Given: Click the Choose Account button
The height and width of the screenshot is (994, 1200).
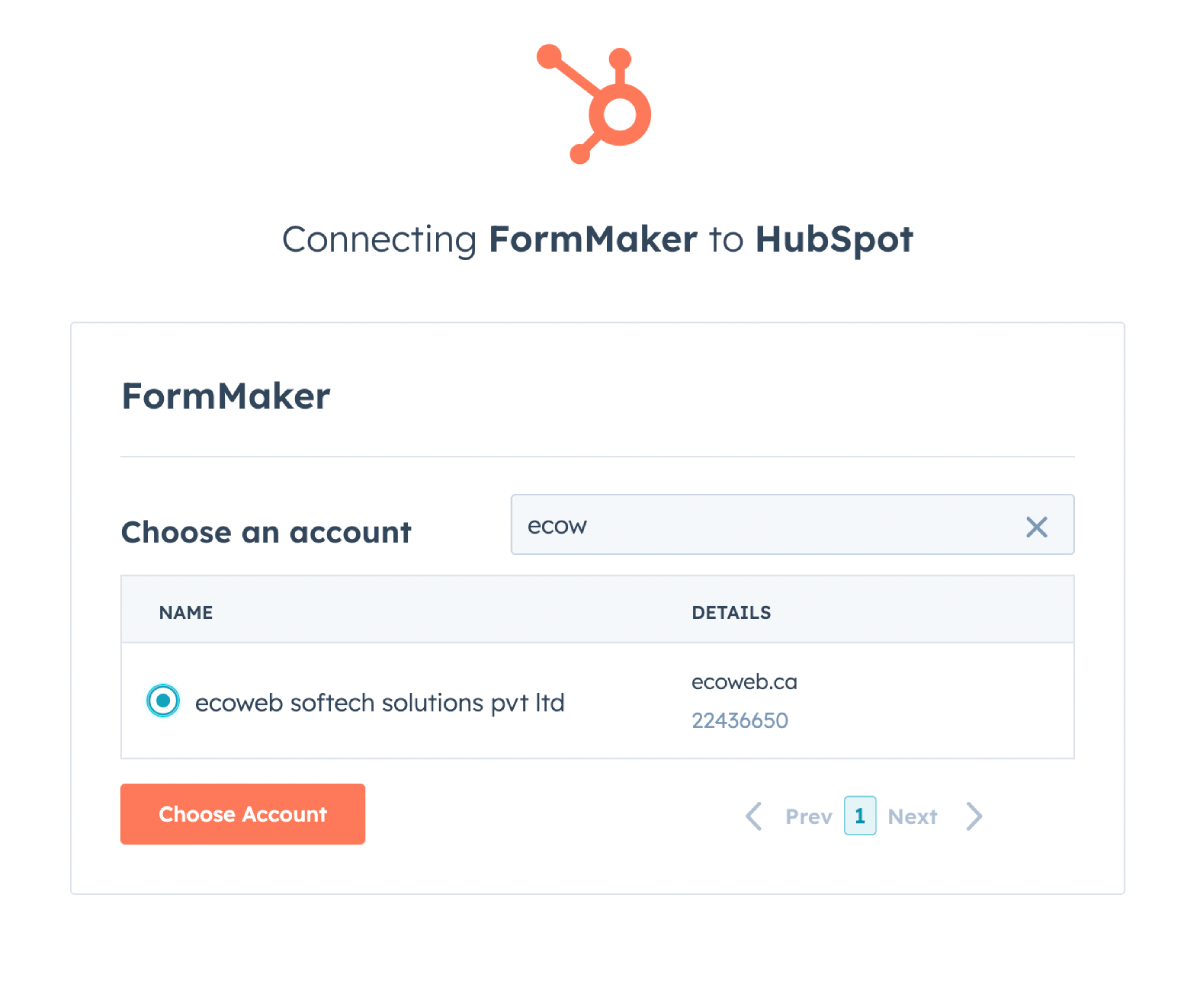Looking at the screenshot, I should click(242, 814).
